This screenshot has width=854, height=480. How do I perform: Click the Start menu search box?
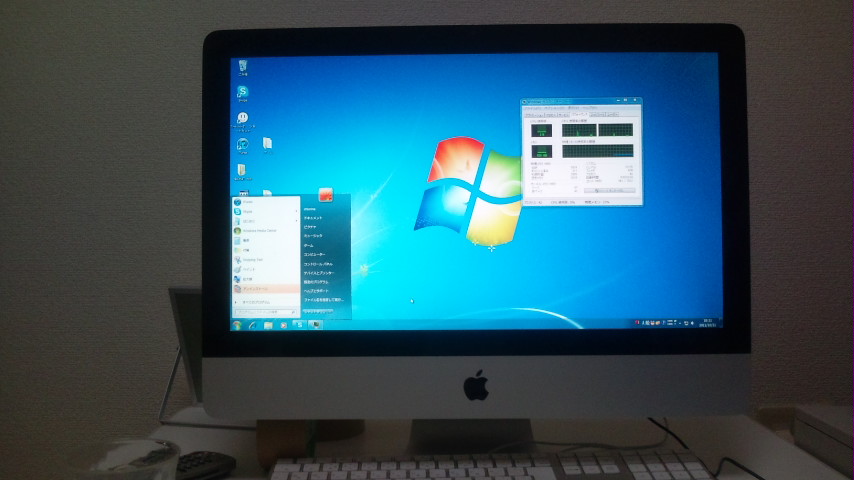point(265,312)
